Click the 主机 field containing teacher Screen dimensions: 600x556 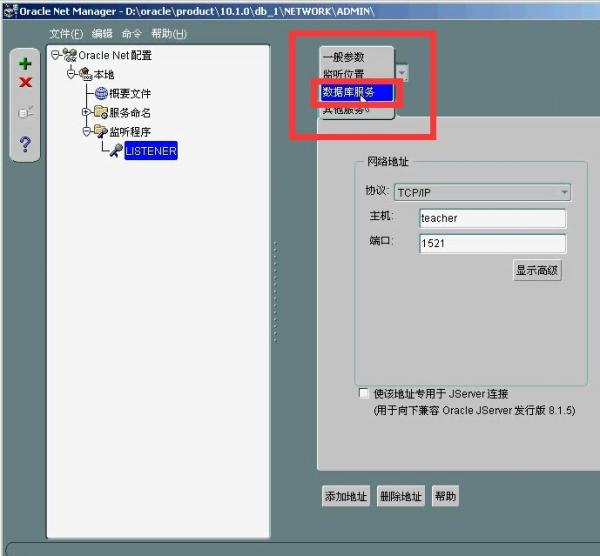tap(492, 218)
